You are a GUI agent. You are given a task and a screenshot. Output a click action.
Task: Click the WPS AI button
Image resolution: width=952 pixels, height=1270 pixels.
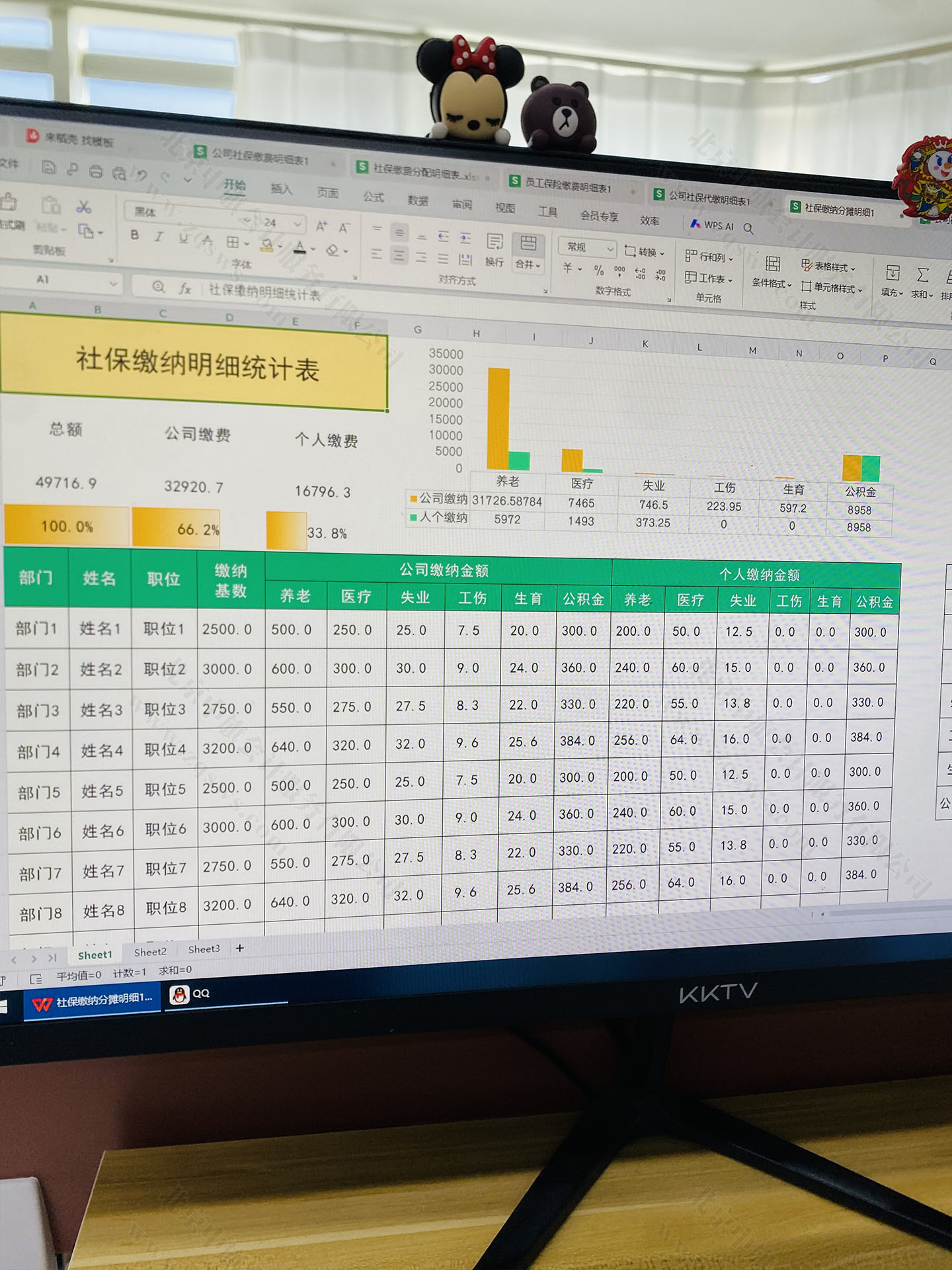pos(713,226)
